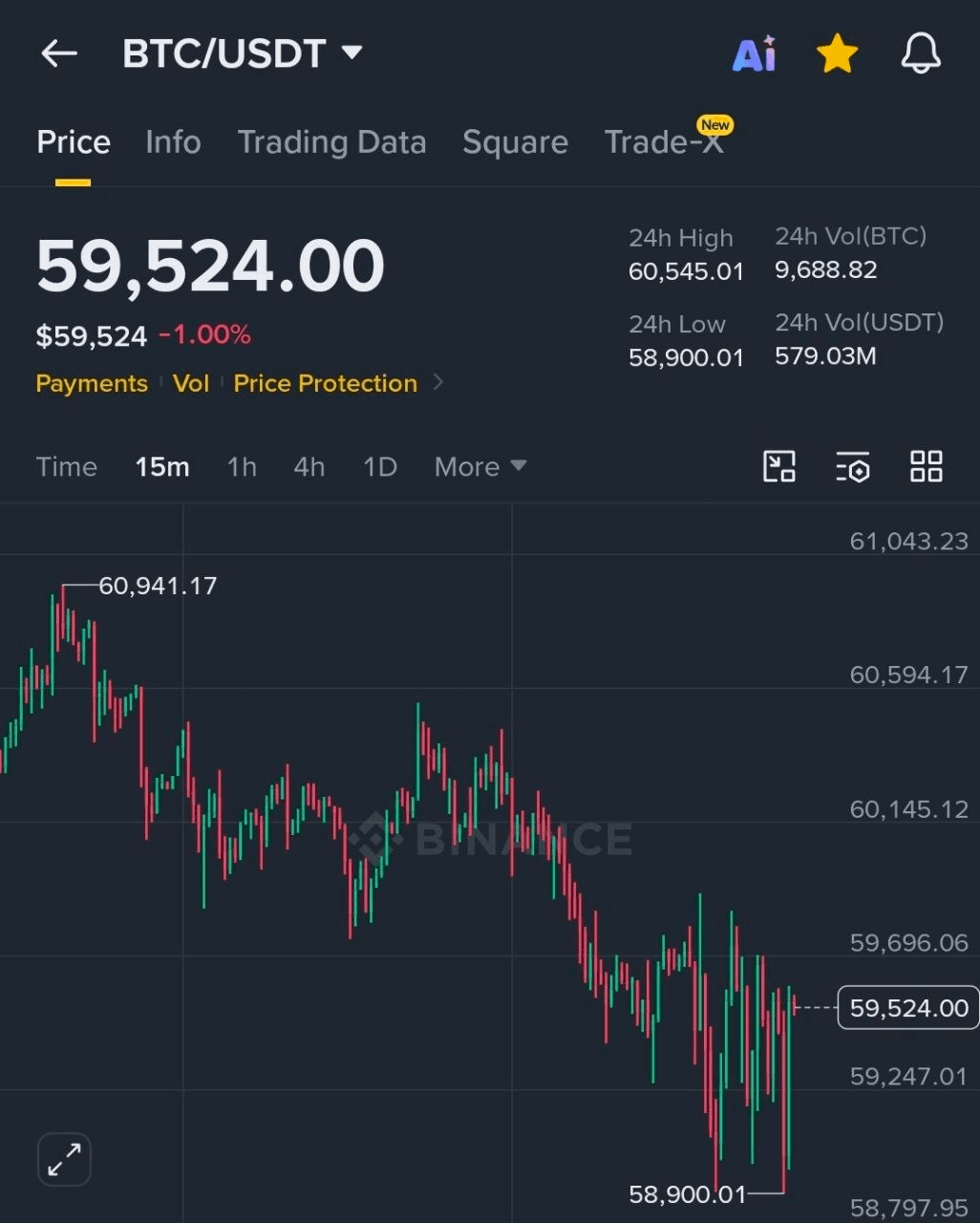Viewport: 980px width, 1223px height.
Task: Open the Trading Data tab
Action: (x=331, y=142)
